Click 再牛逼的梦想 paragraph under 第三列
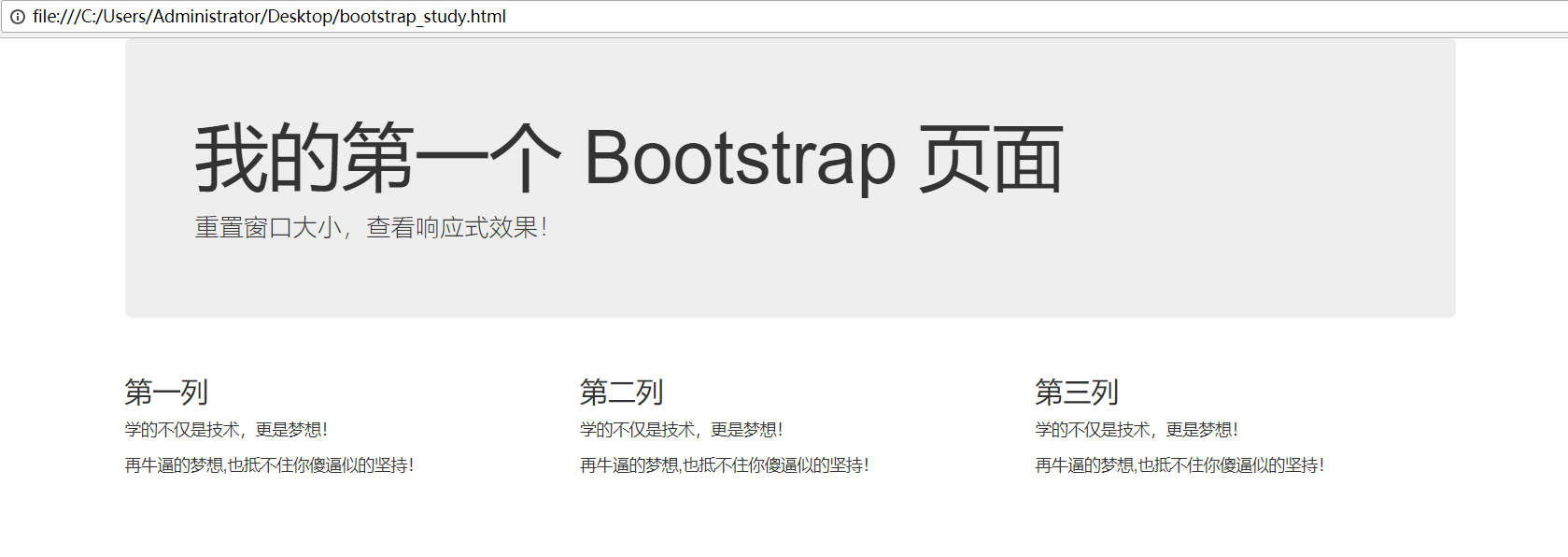The height and width of the screenshot is (557, 1568). pos(1179,465)
